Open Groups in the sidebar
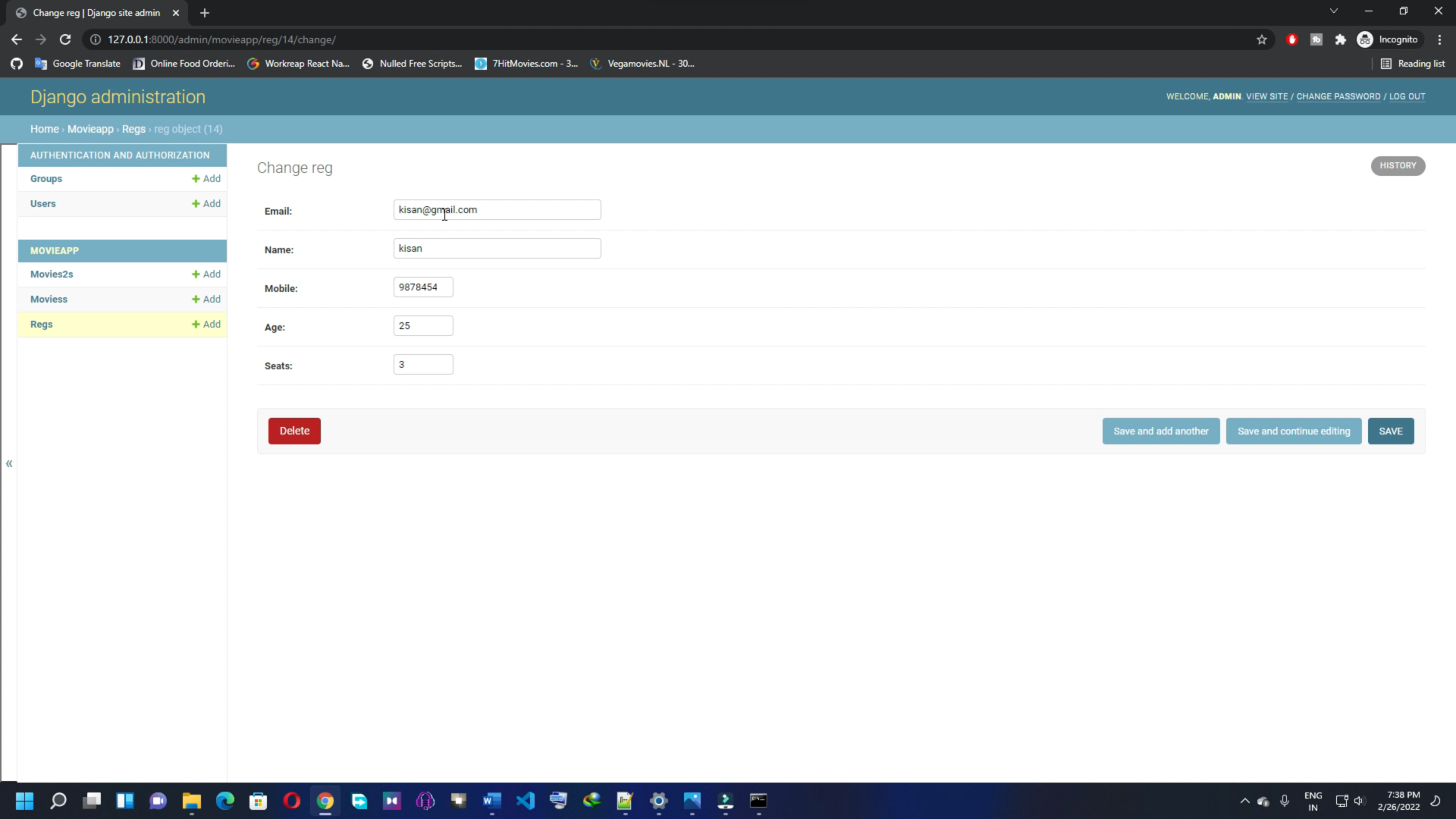This screenshot has width=1456, height=819. 46,179
